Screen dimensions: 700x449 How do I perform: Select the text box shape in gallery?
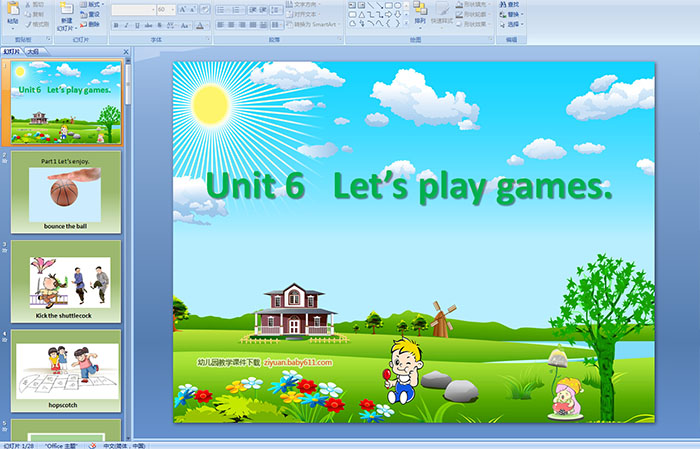[352, 5]
